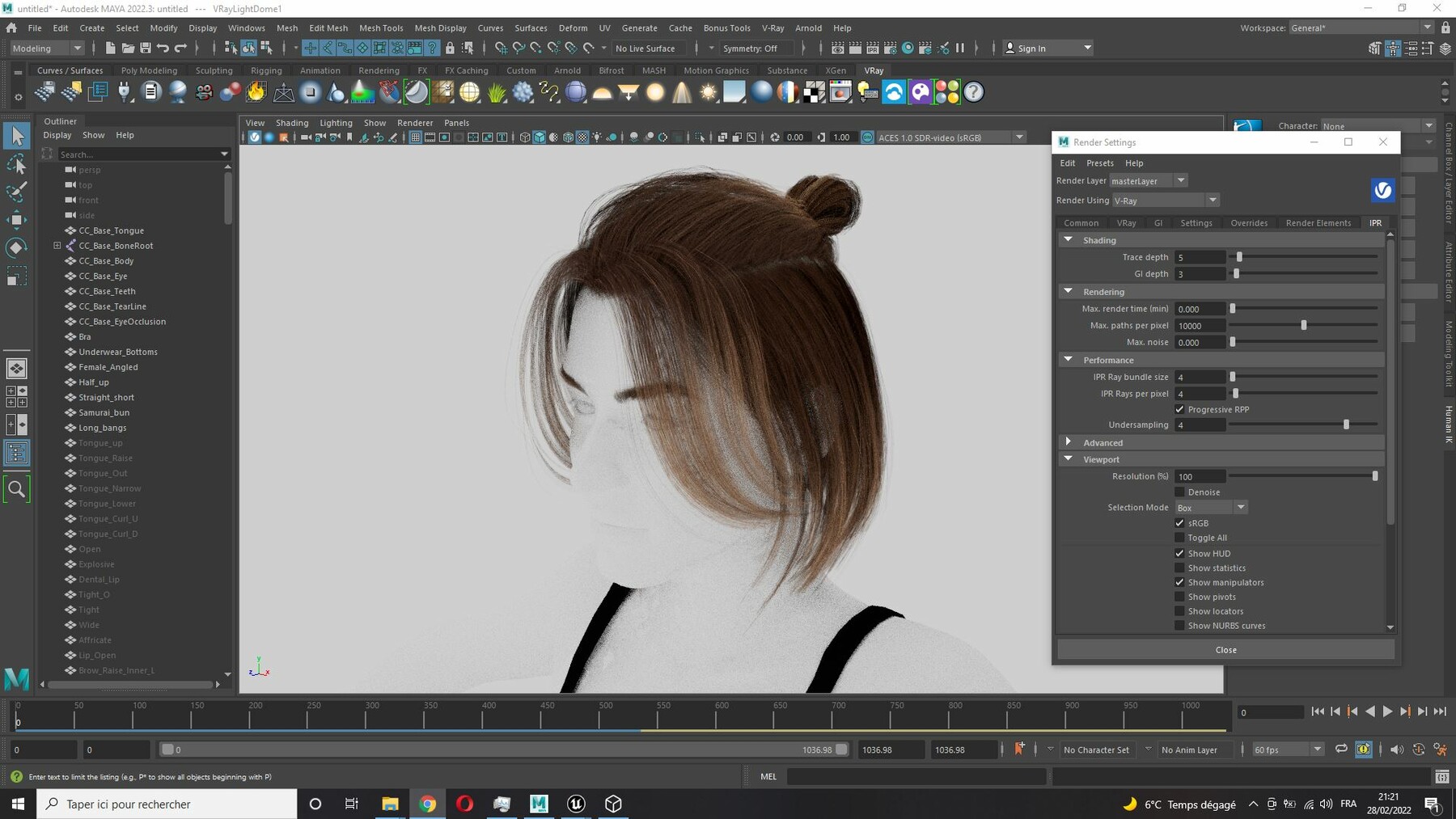This screenshot has height=819, width=1456.
Task: Open the Modeling menu set dropdown
Action: 47,49
